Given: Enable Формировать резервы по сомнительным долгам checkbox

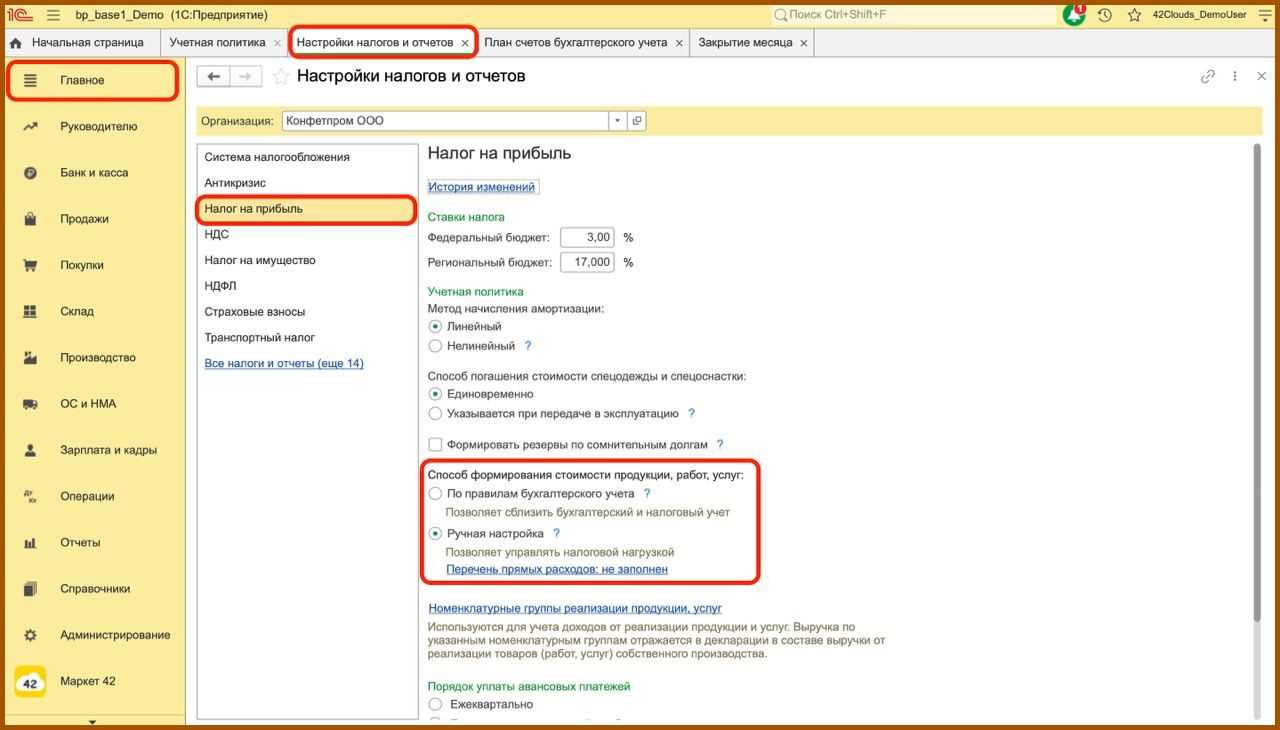Looking at the screenshot, I should click(435, 444).
